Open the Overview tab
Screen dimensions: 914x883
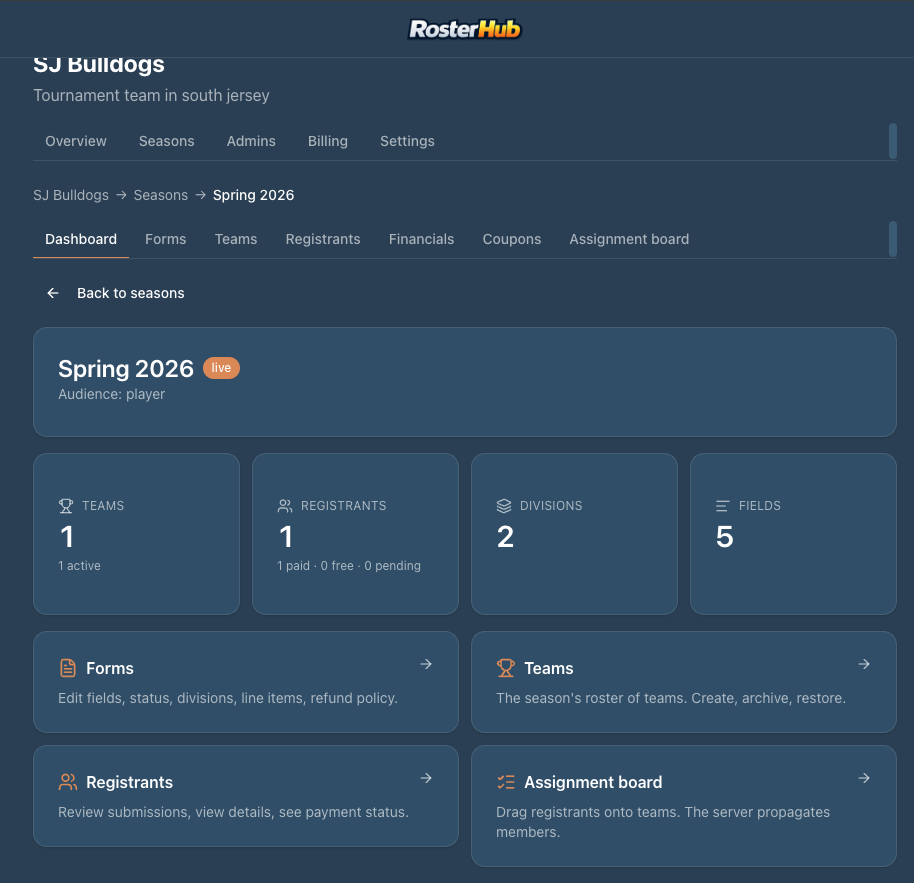76,141
